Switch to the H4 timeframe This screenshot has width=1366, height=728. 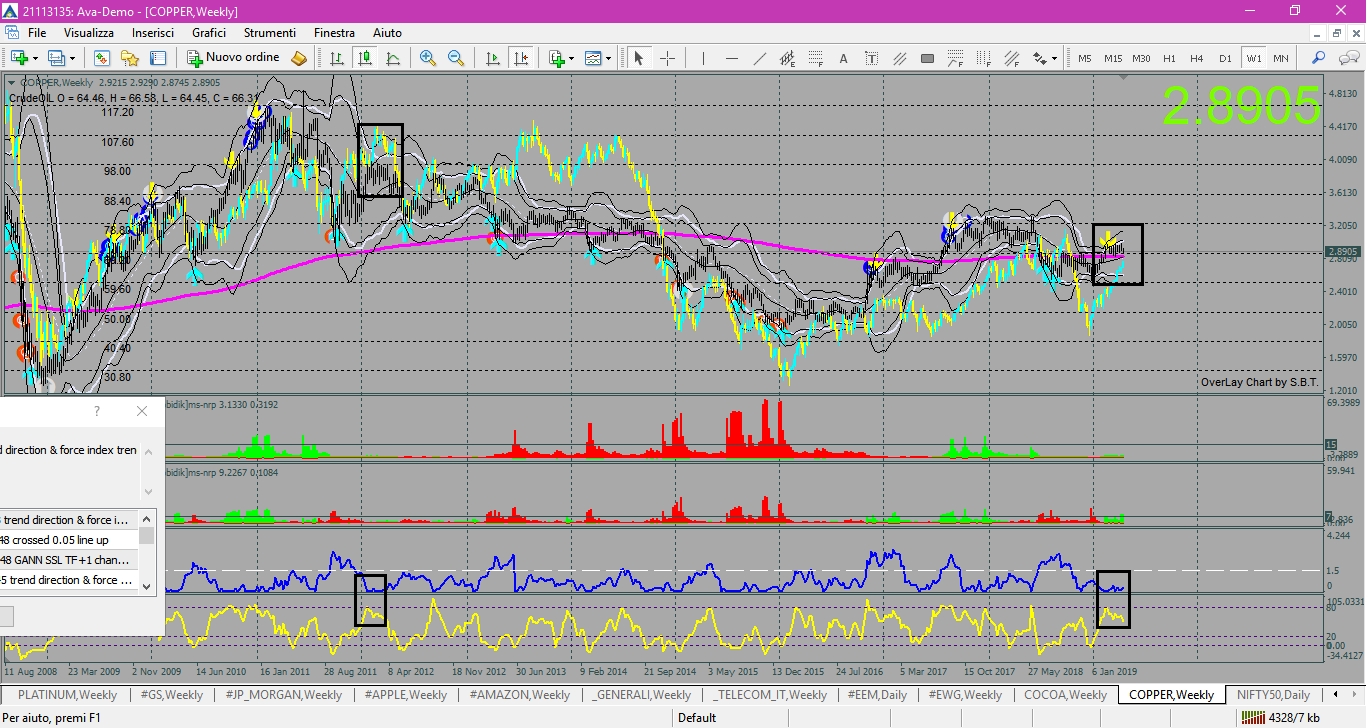click(1196, 58)
